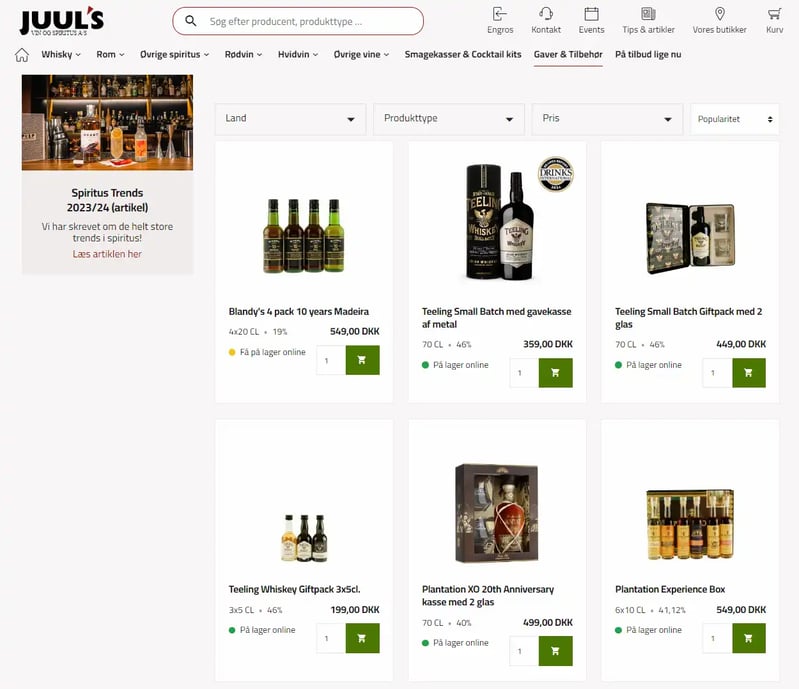This screenshot has height=689, width=799.
Task: Add Teeling Whiskey Giftpack 3x5cl to cart
Action: [362, 638]
